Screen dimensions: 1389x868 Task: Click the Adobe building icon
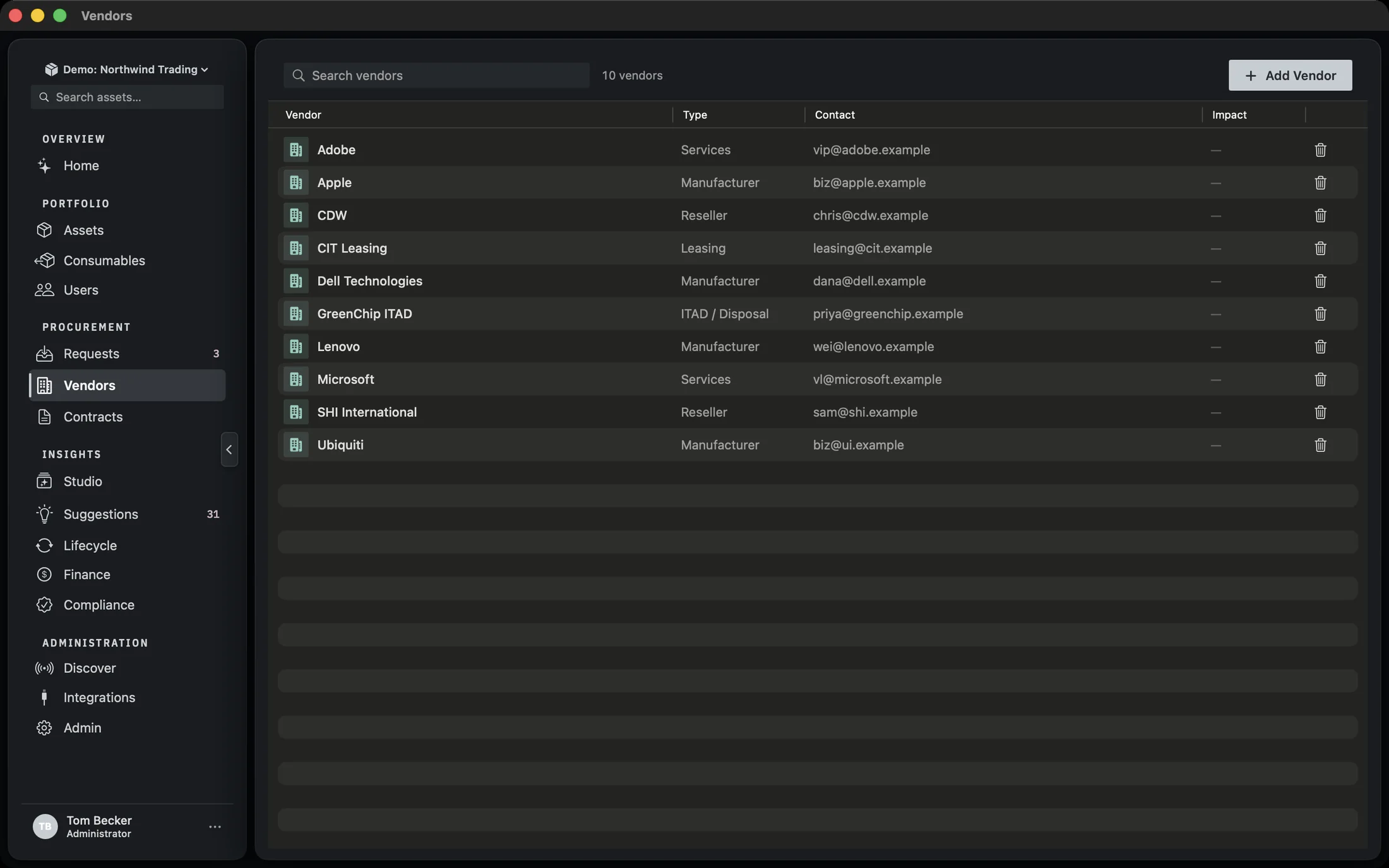(x=295, y=150)
